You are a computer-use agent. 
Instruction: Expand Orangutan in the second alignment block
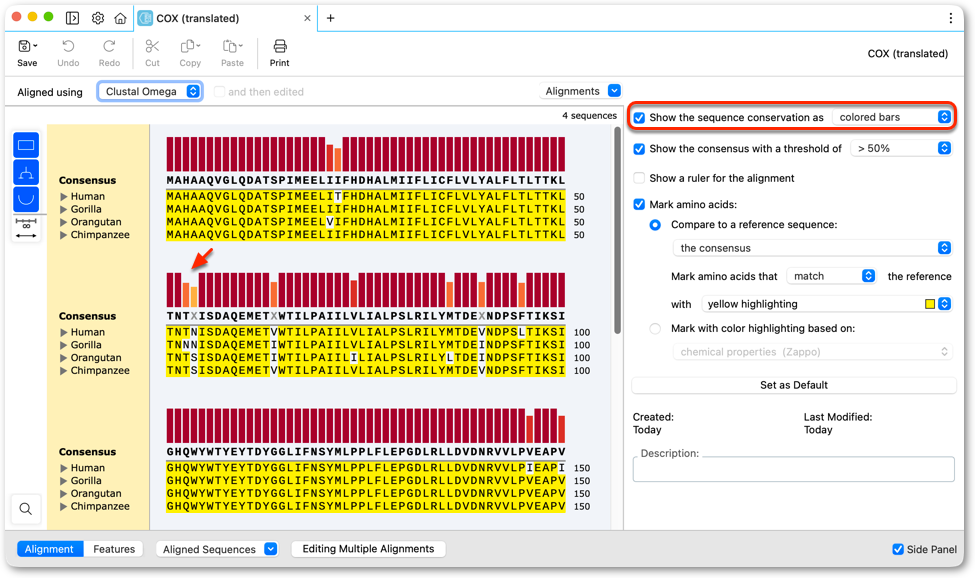pyautogui.click(x=63, y=357)
